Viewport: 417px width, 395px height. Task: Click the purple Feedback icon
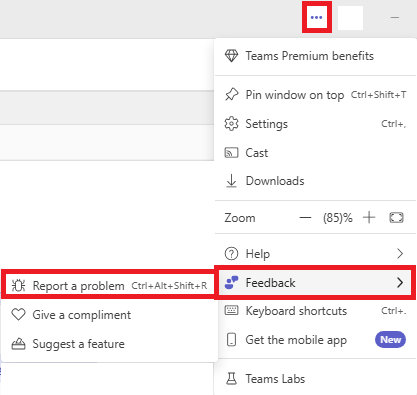(x=231, y=282)
